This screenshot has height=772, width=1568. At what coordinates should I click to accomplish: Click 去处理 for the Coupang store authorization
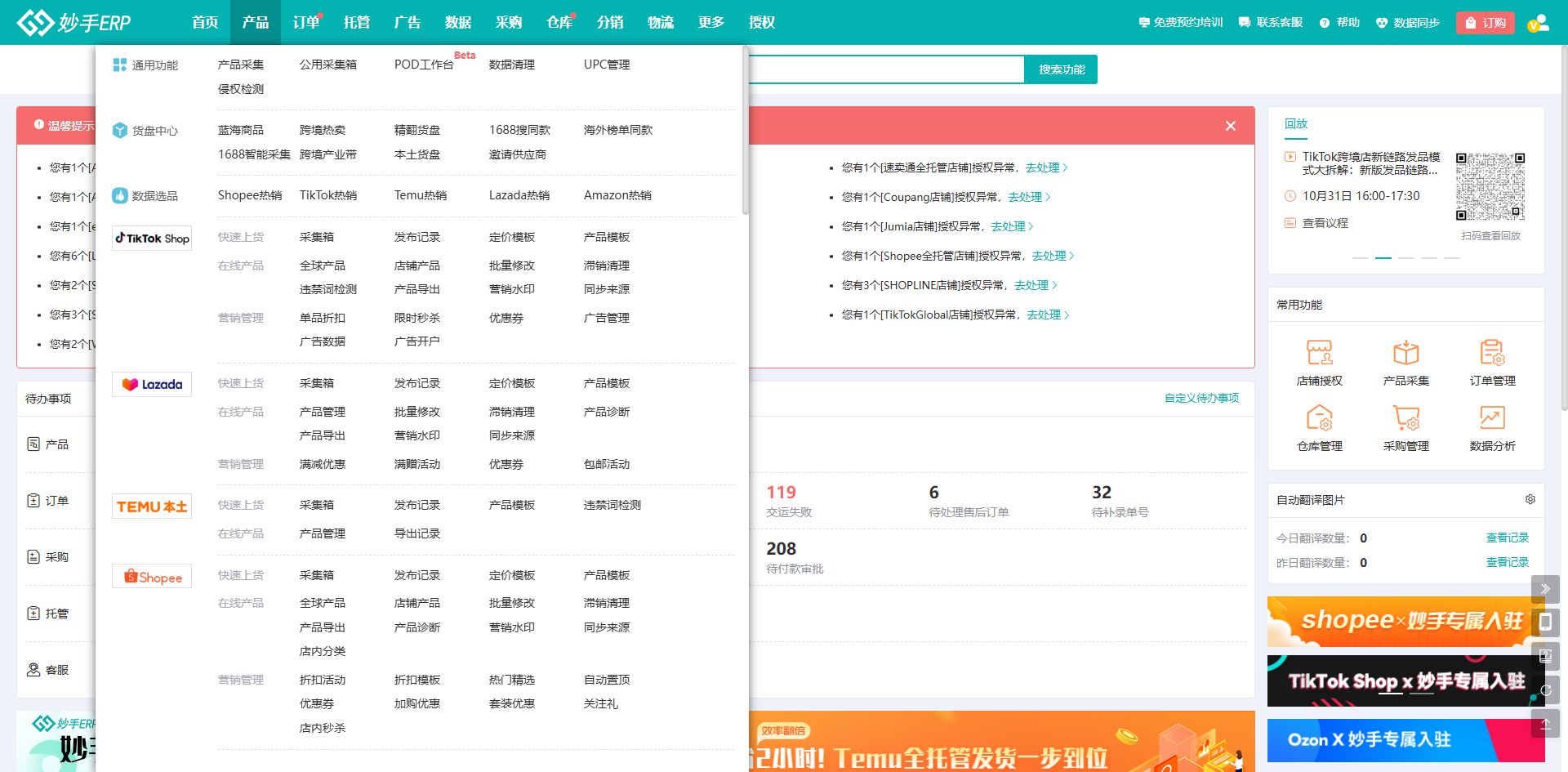click(x=1025, y=197)
